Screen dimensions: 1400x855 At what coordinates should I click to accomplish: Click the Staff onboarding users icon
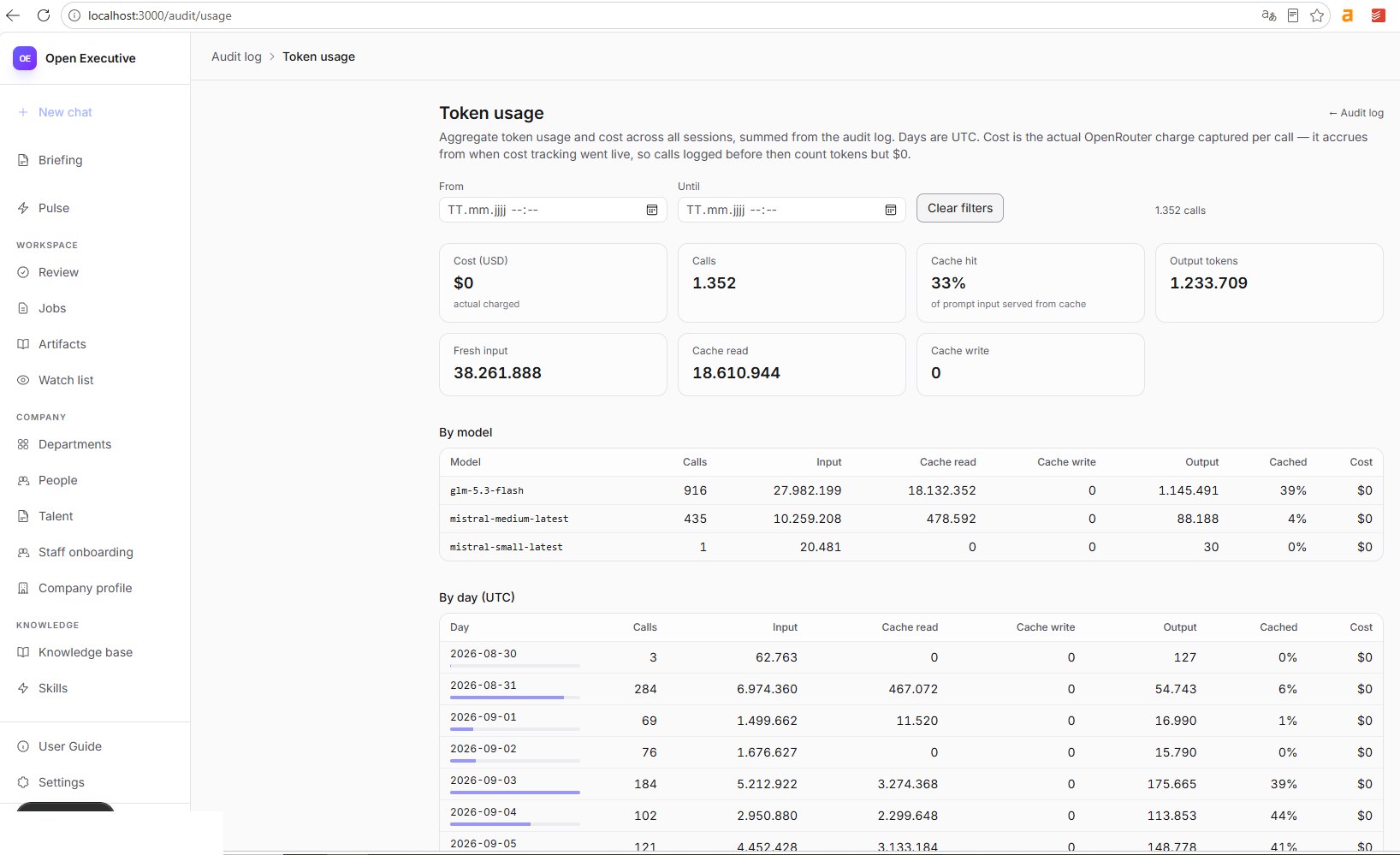23,552
